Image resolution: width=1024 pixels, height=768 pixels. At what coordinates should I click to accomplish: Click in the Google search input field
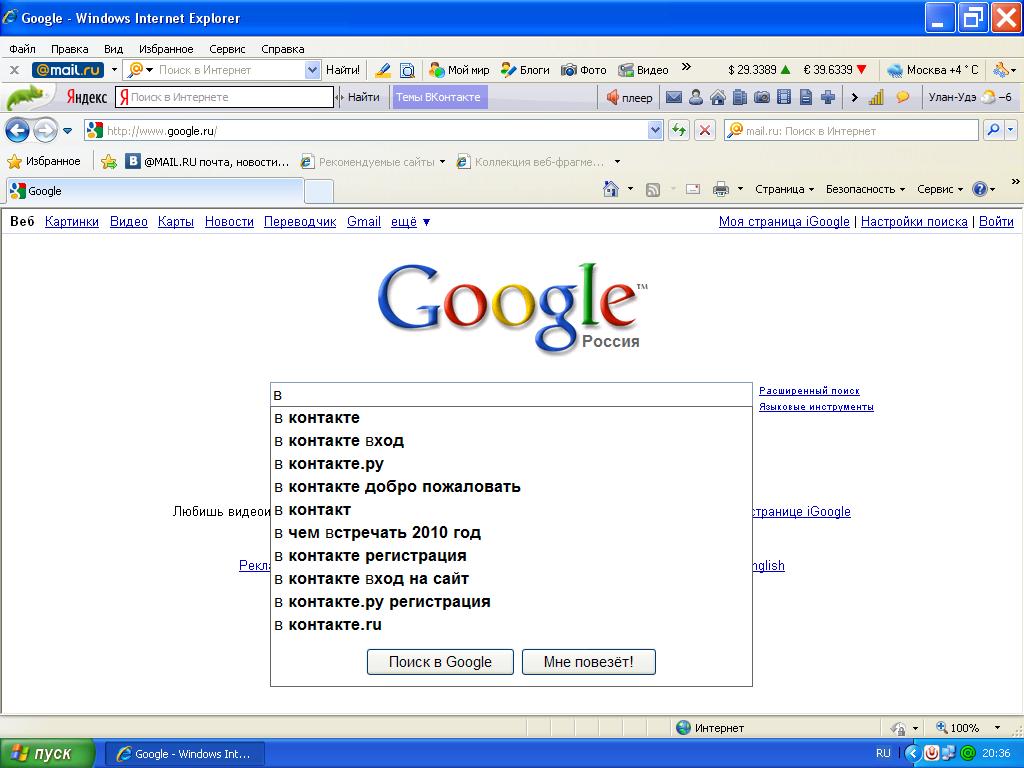click(x=511, y=394)
